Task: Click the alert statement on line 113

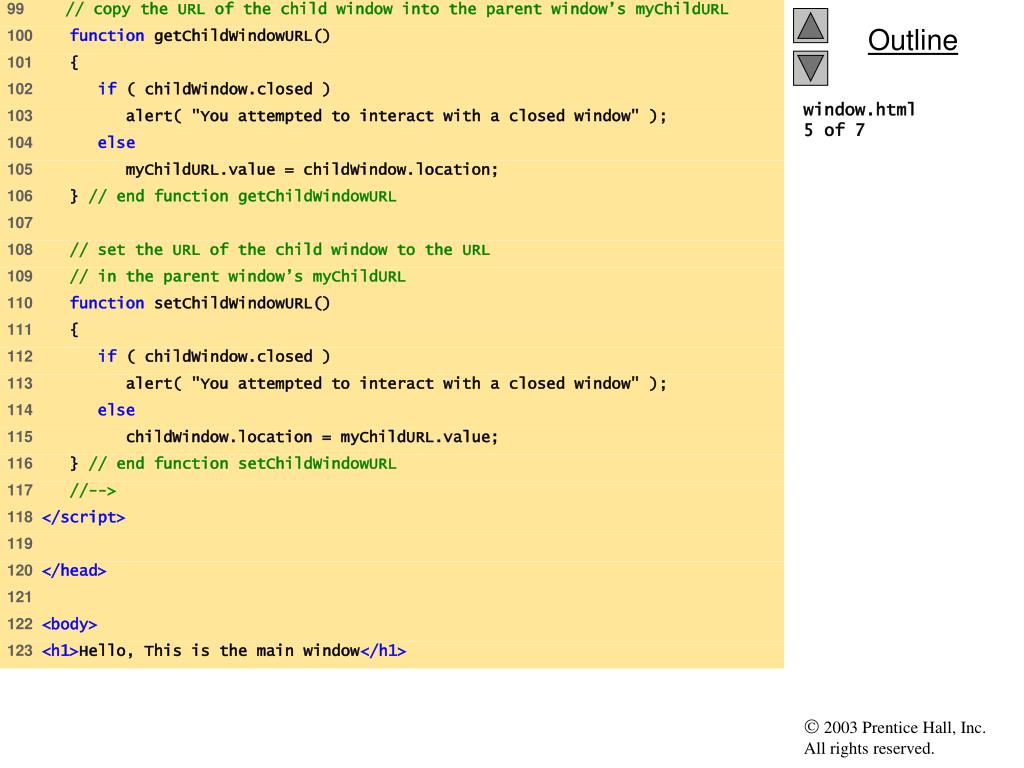Action: tap(396, 383)
